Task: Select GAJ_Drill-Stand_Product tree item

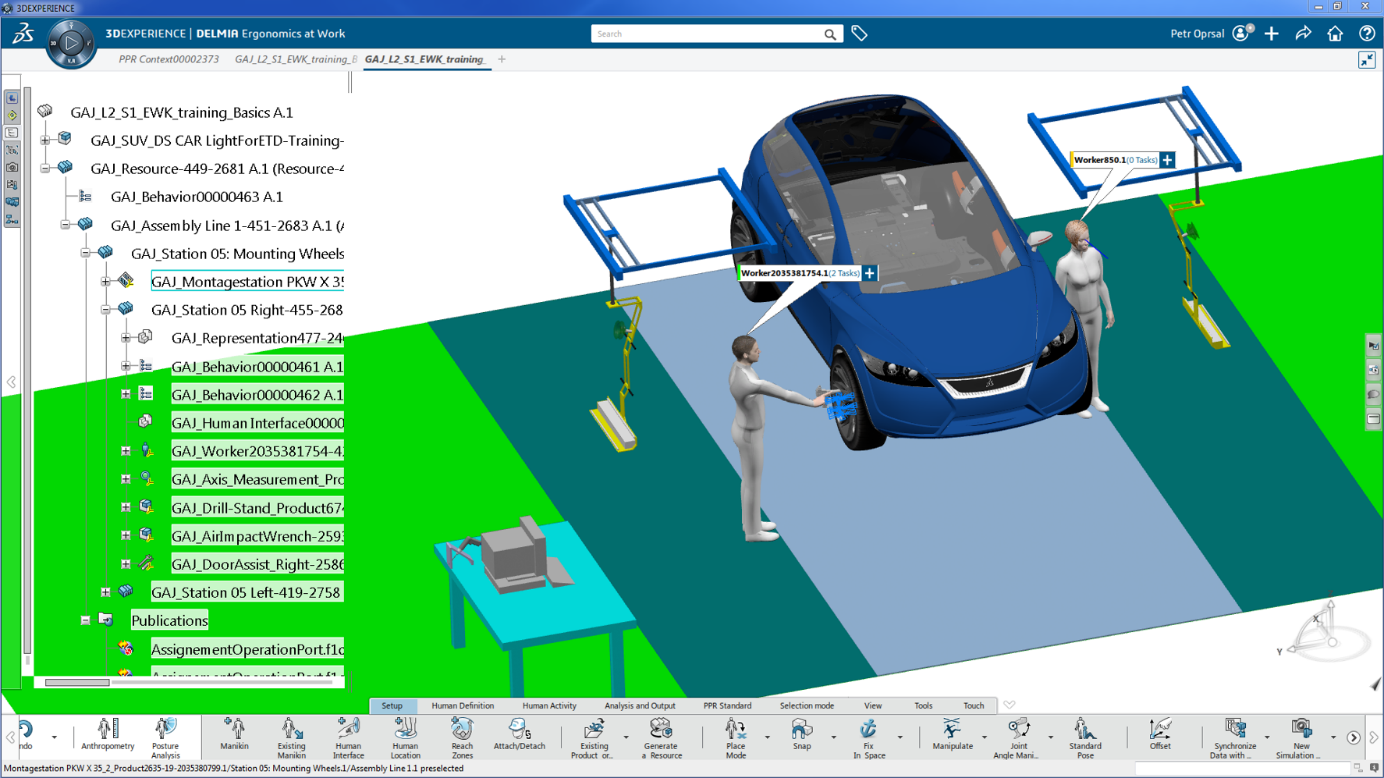Action: (x=257, y=508)
